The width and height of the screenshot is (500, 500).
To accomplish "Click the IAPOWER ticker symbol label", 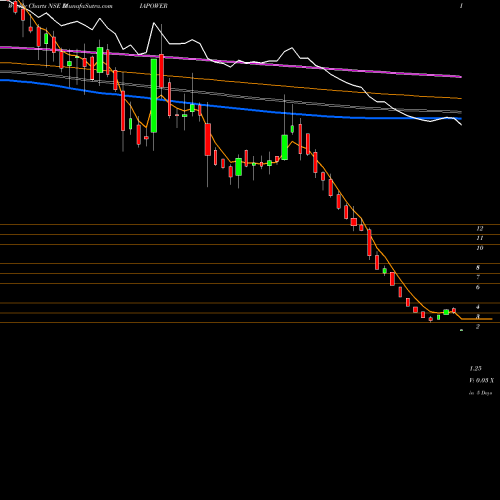I will tap(154, 6).
